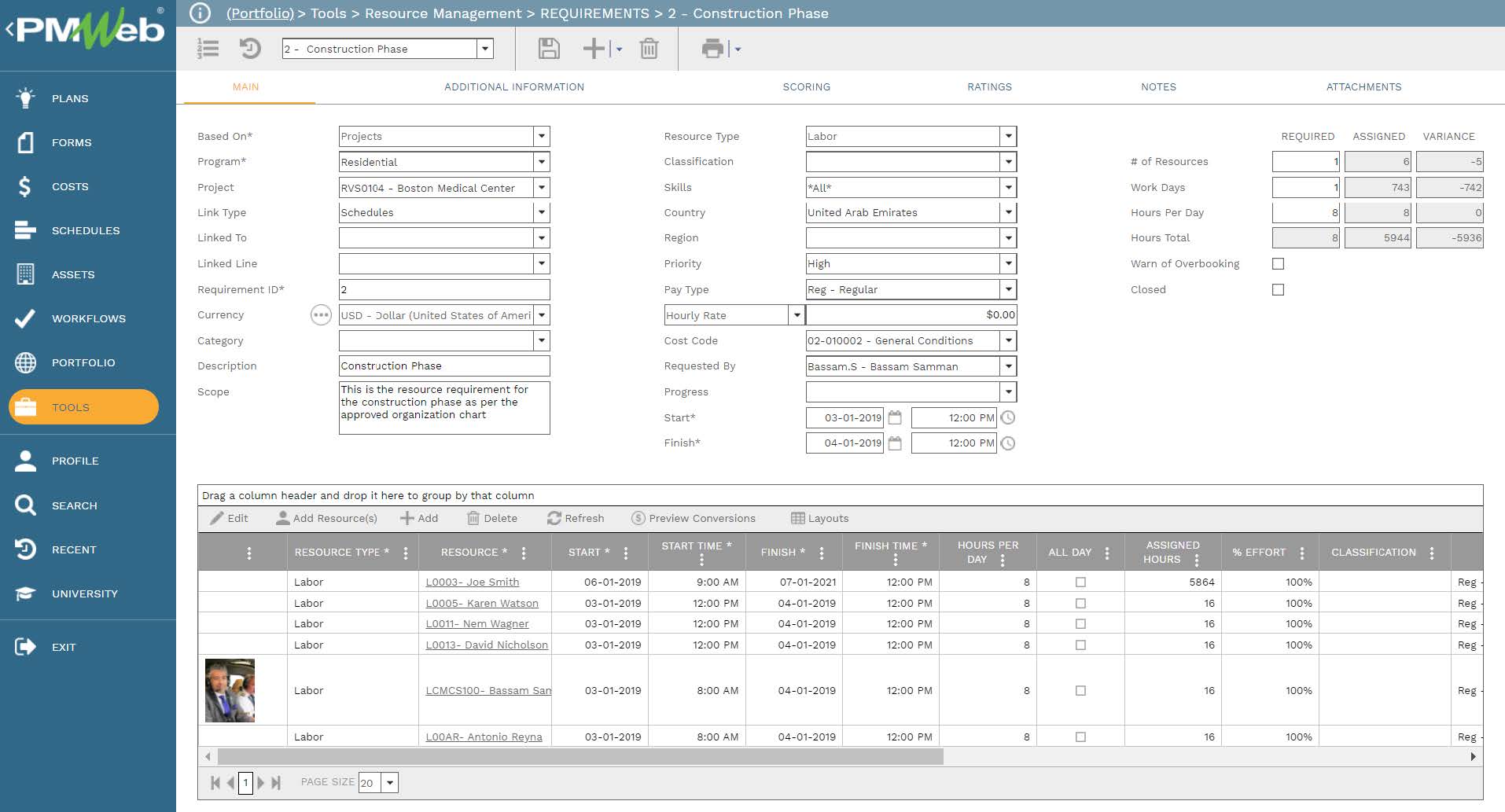Toggle the Closed checkbox
The image size is (1505, 812).
tap(1278, 290)
